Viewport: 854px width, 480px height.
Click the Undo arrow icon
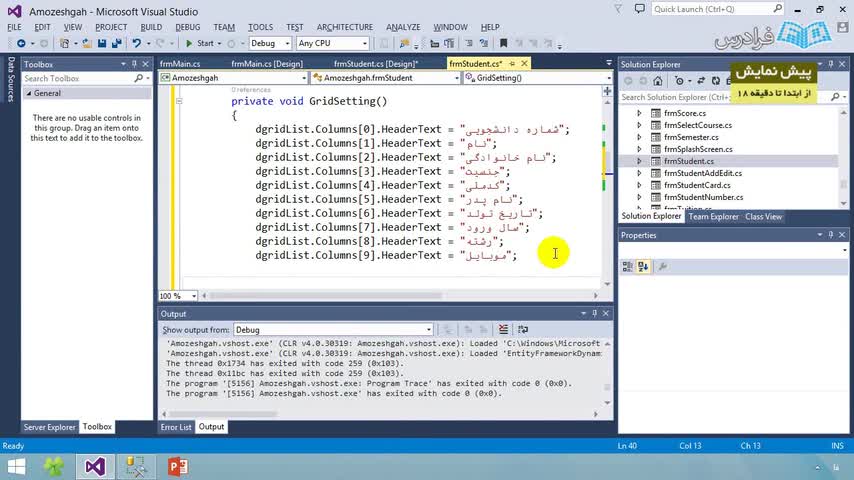point(136,43)
